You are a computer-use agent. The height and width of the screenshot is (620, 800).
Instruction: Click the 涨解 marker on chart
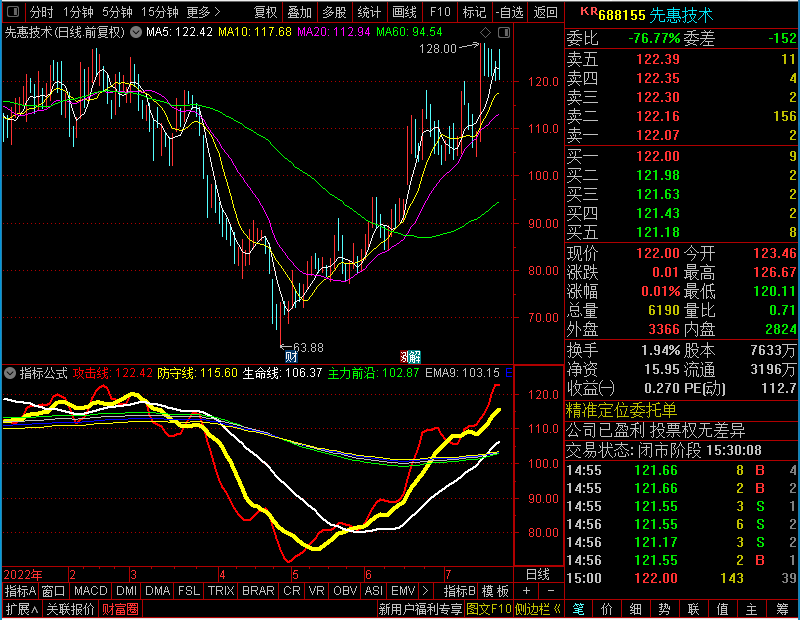point(410,356)
